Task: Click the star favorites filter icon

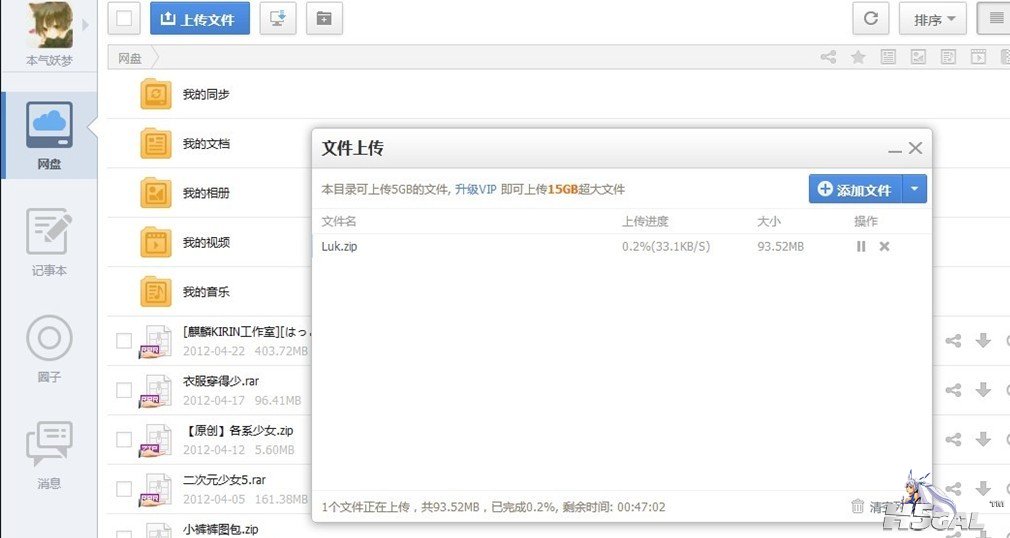Action: (x=858, y=58)
